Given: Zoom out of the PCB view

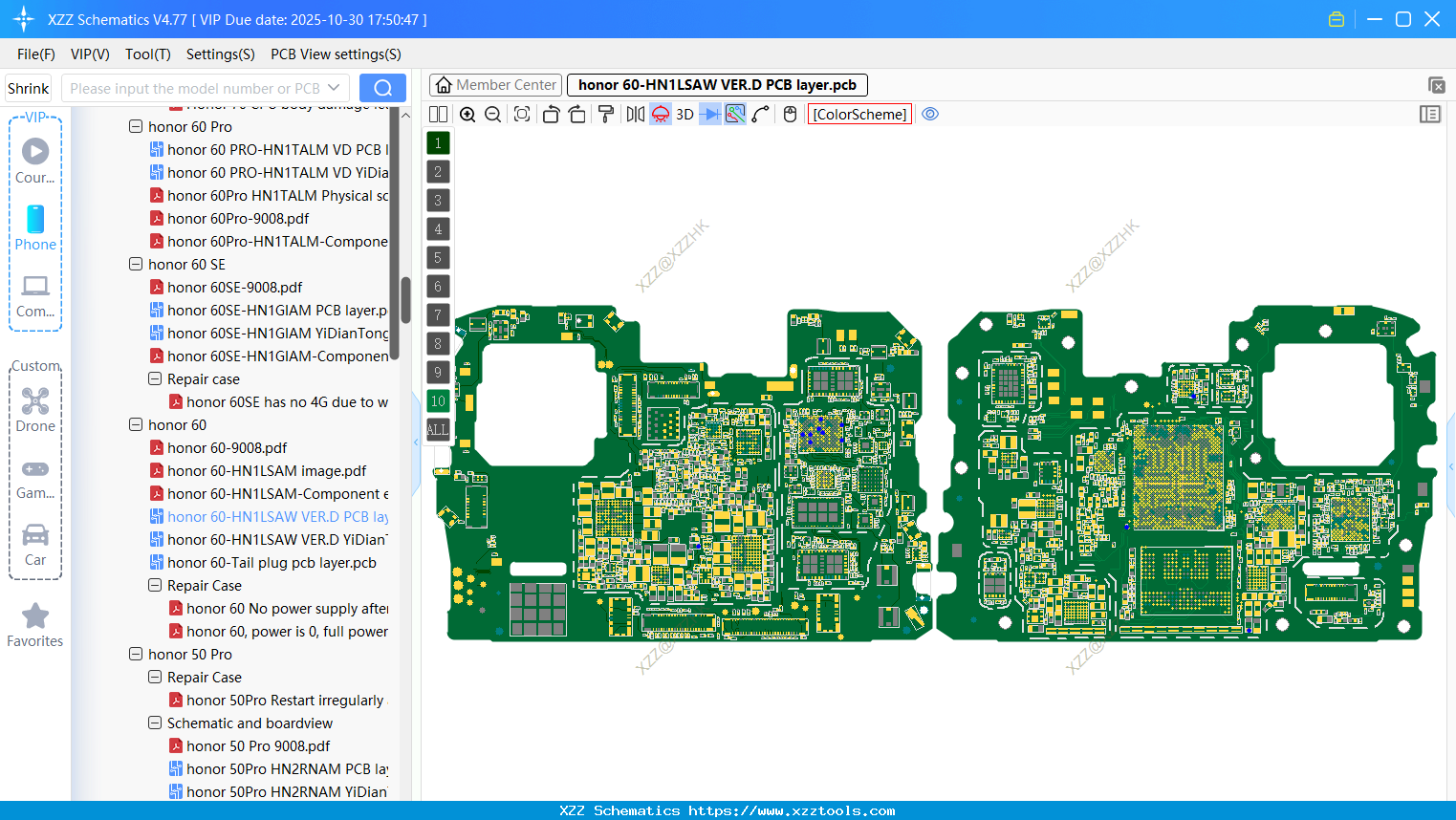Looking at the screenshot, I should tap(493, 115).
